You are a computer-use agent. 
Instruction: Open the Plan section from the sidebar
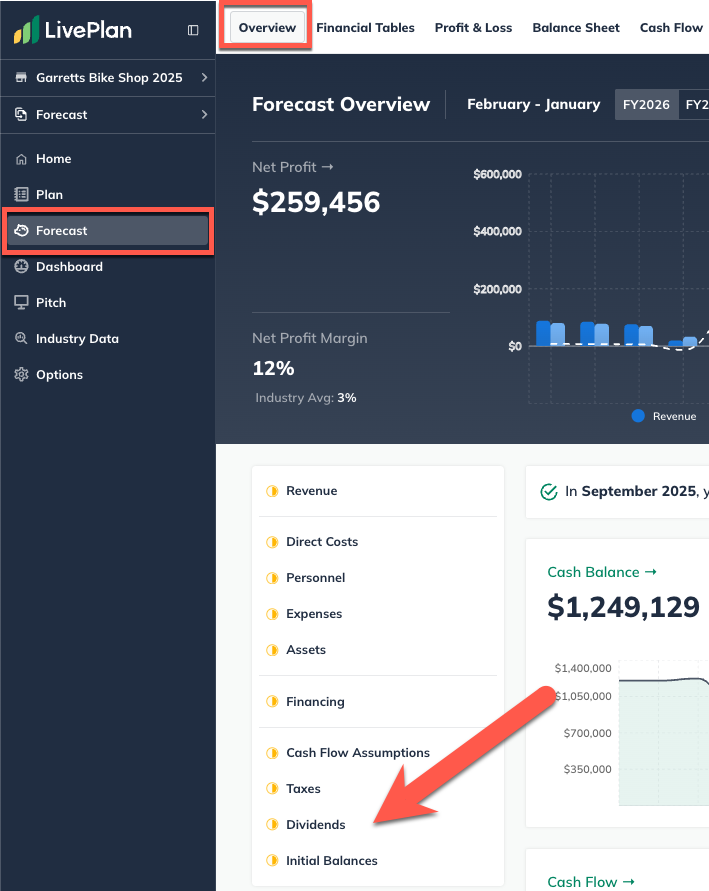point(22,194)
